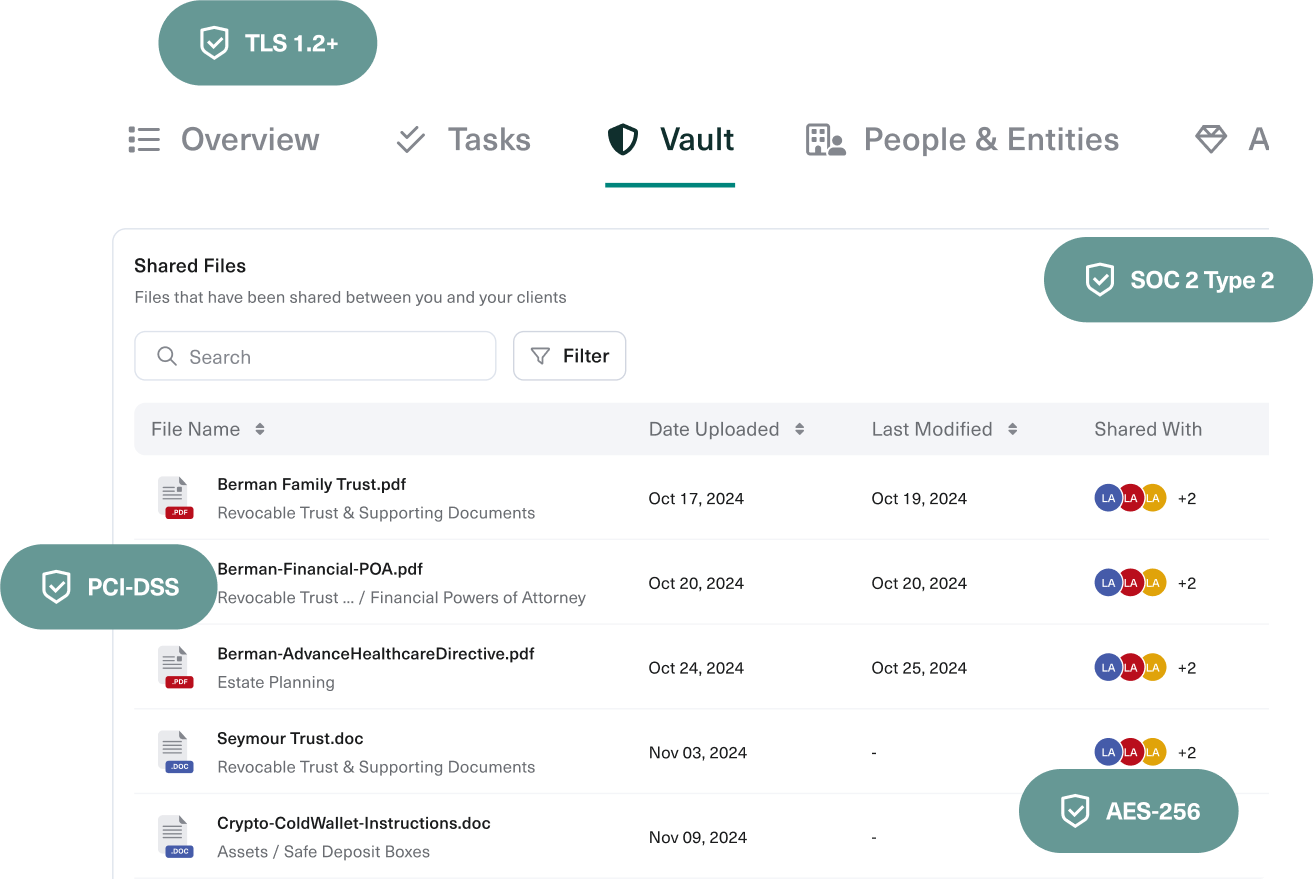
Task: Click red LA avatar in Berman Family Trust row
Action: pyautogui.click(x=1131, y=498)
